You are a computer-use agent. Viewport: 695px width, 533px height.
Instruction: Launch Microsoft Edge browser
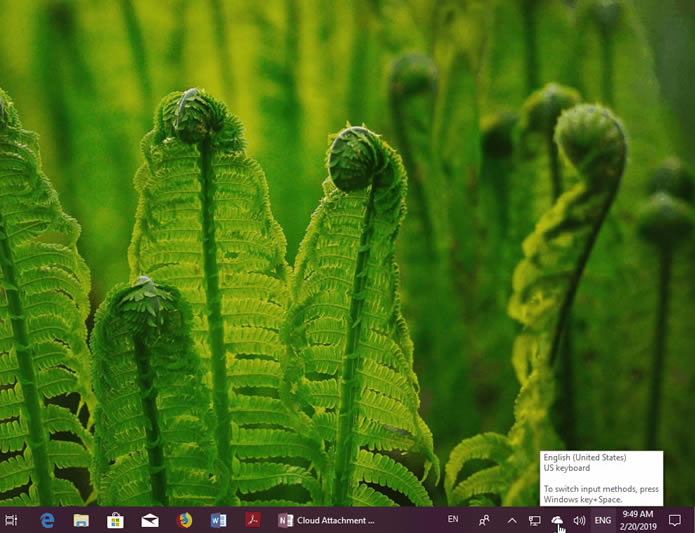tap(47, 520)
